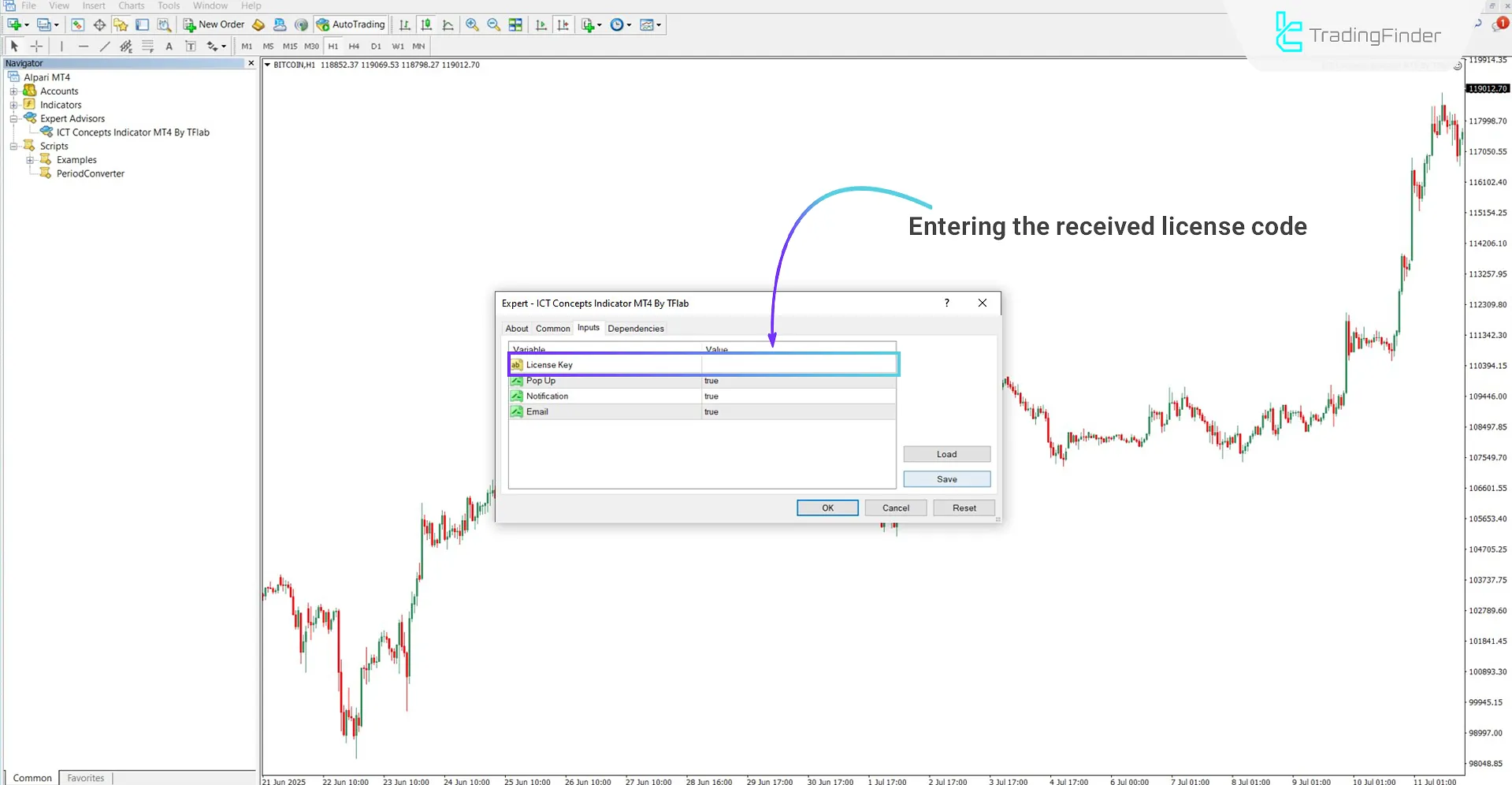Open a New Order

tap(213, 24)
